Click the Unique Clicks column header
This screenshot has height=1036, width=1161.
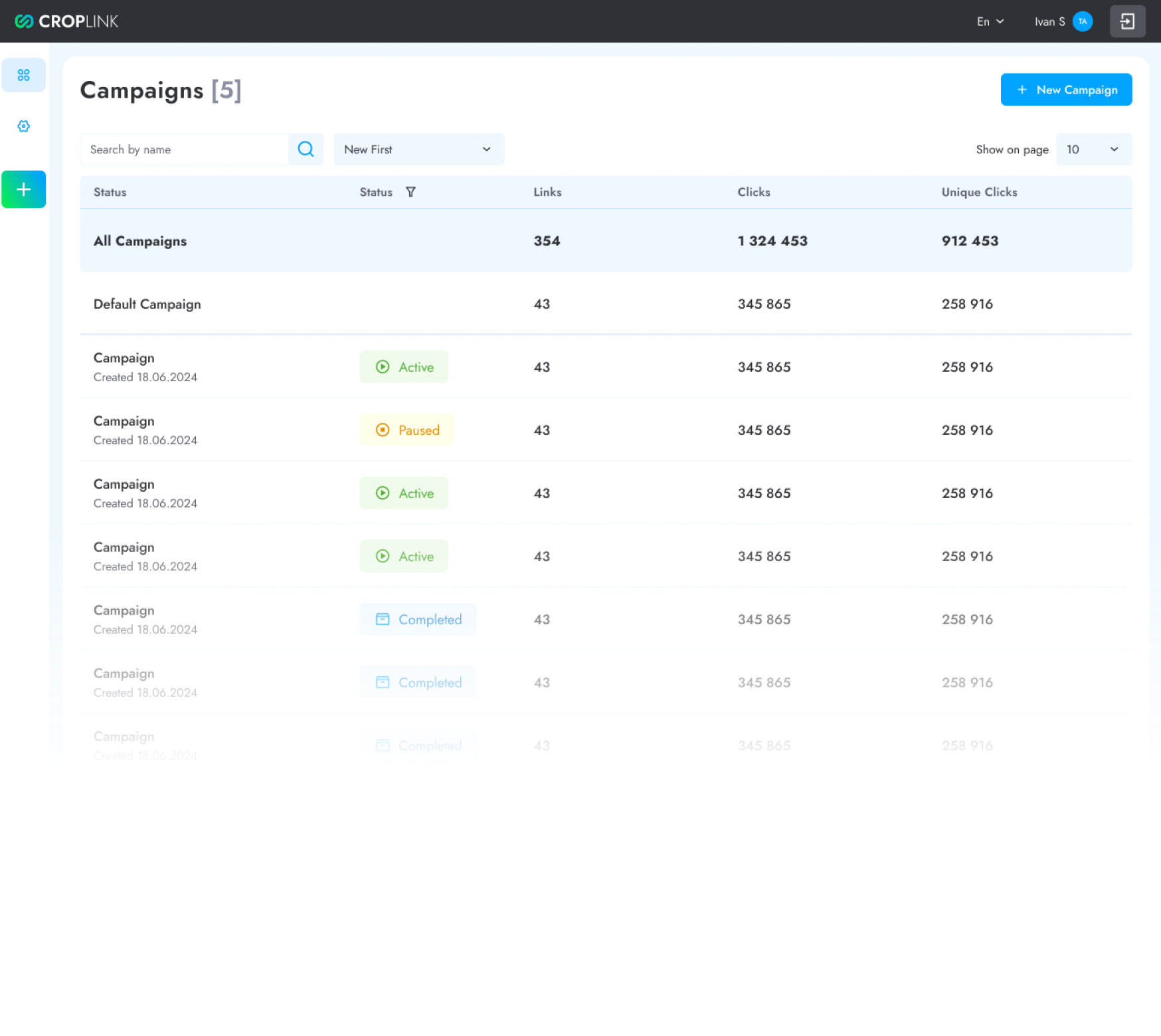(979, 192)
